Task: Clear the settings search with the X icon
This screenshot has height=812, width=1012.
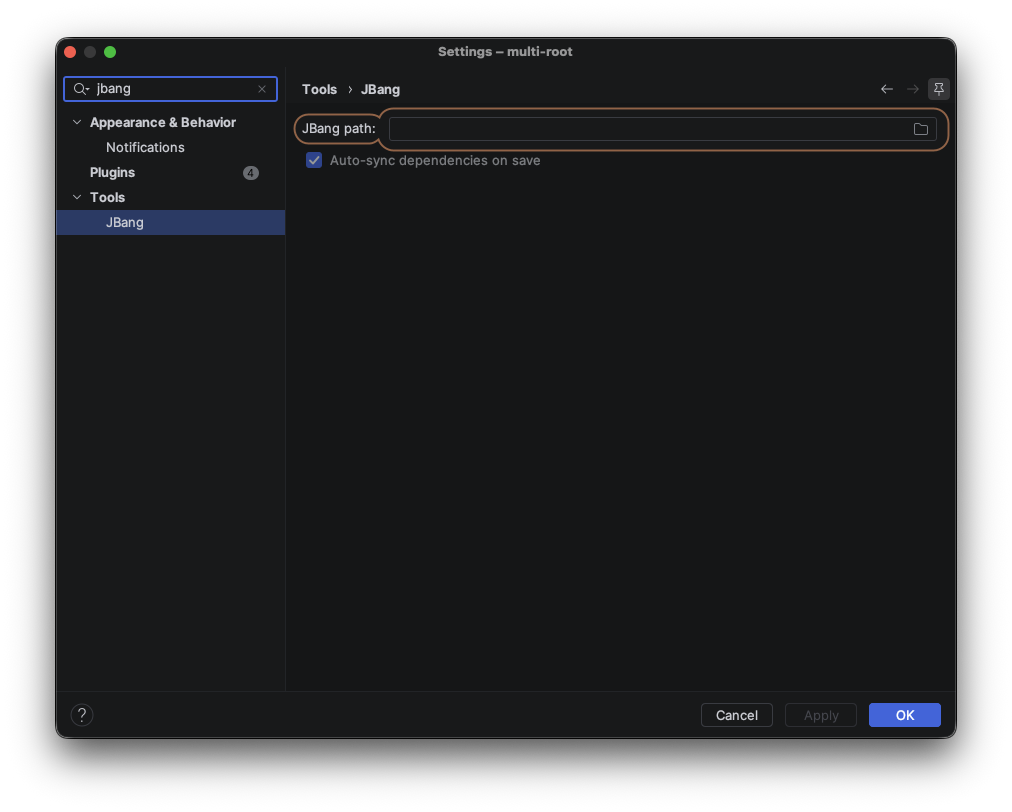Action: click(262, 89)
